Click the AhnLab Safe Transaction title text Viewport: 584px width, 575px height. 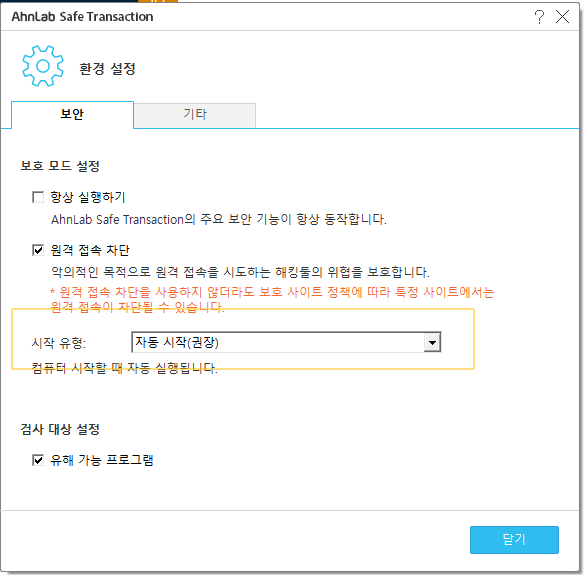click(82, 17)
